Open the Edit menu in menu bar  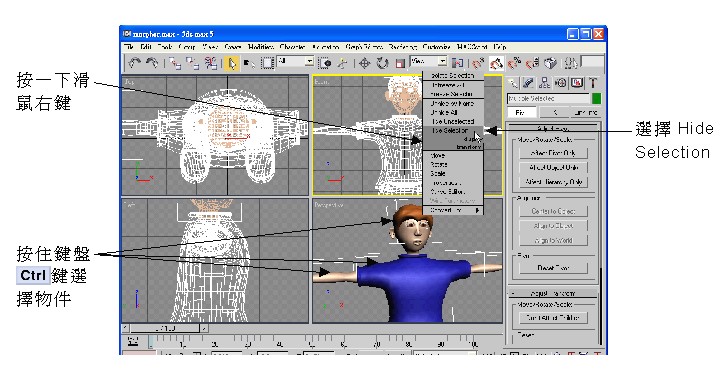(x=146, y=47)
